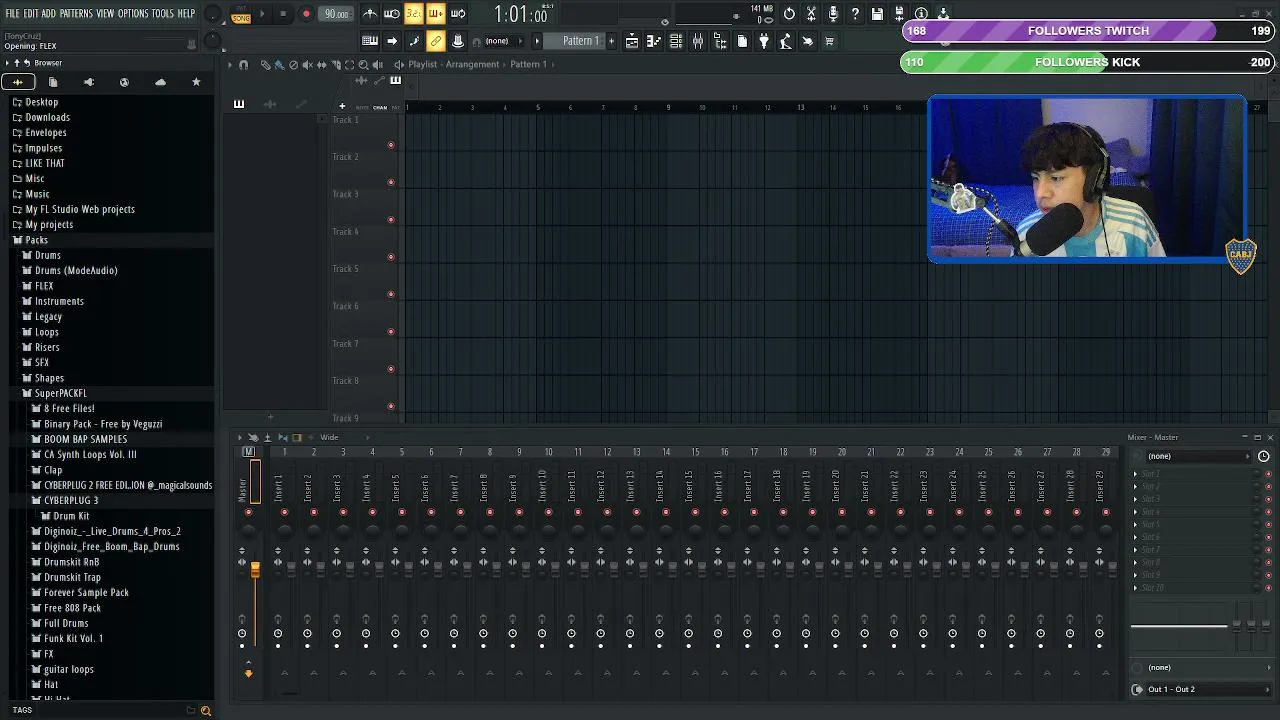Collapse the Packs folder
The image size is (1280, 720).
pyautogui.click(x=36, y=240)
